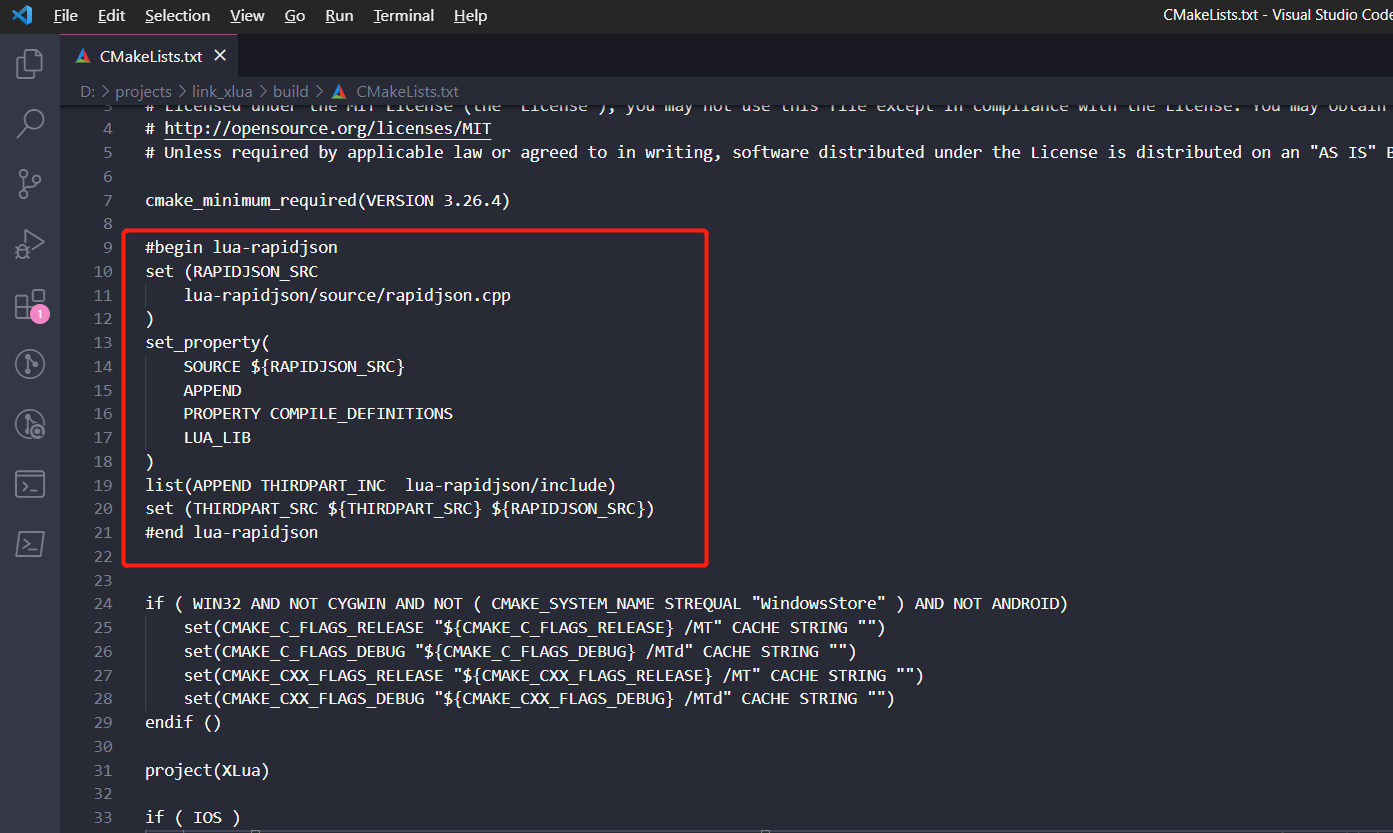Click the 'set (RAPIDJSON_SRC' line

[232, 271]
